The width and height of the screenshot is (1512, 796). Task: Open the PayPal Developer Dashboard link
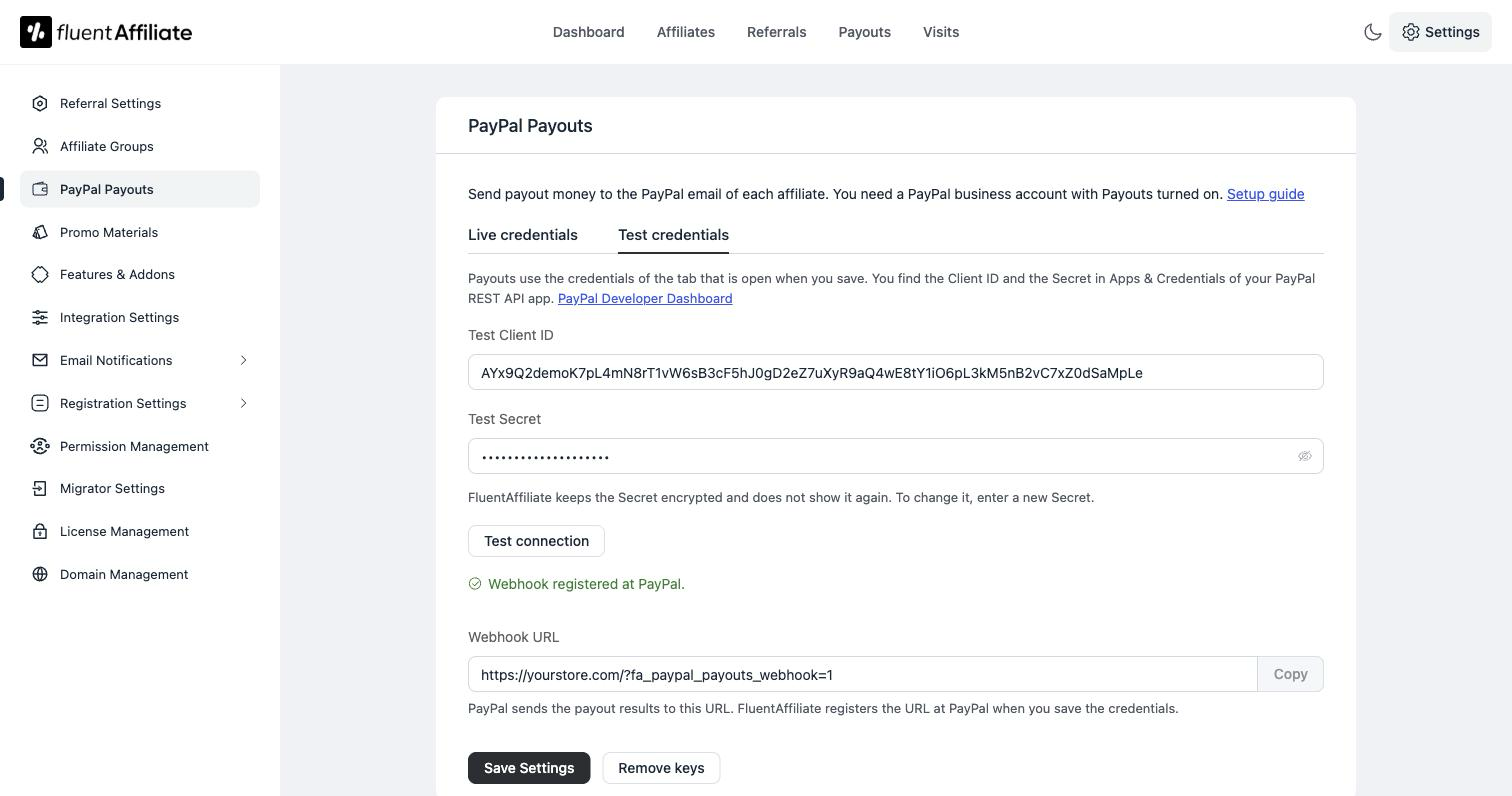pyautogui.click(x=645, y=298)
